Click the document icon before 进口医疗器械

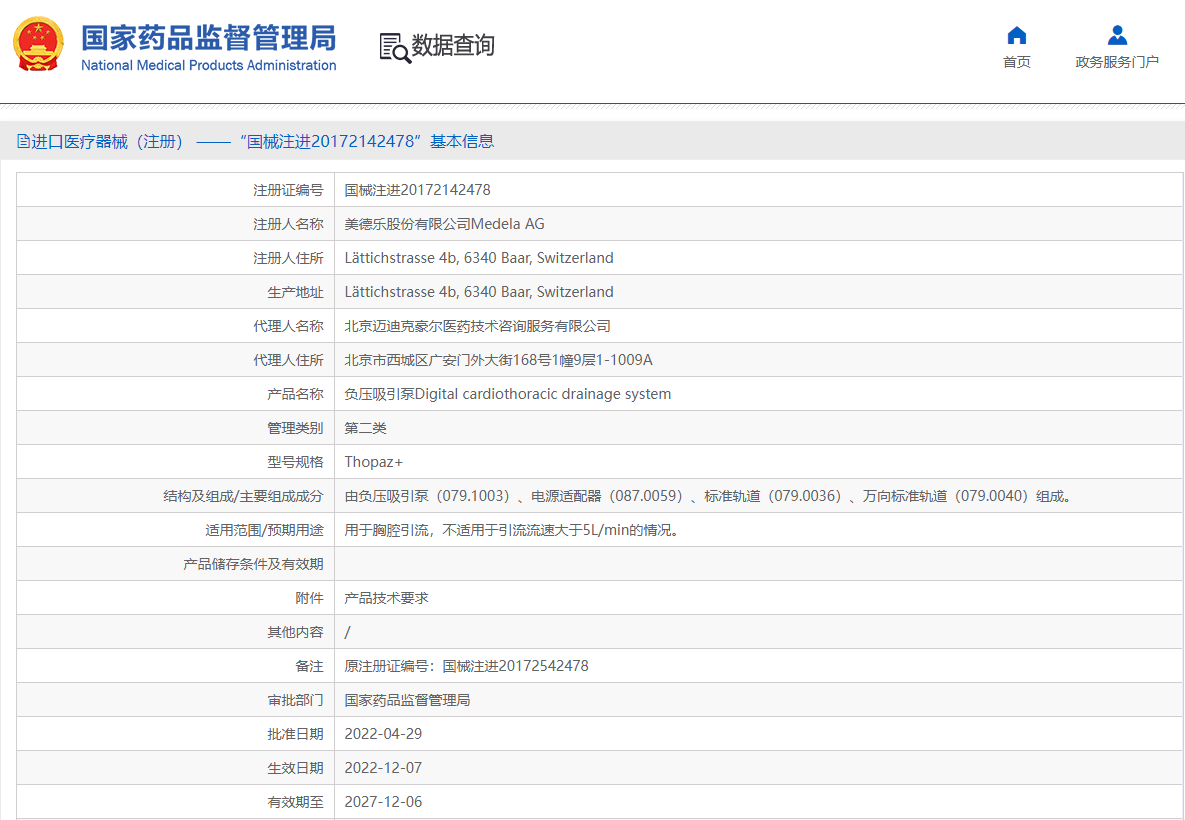click(23, 141)
